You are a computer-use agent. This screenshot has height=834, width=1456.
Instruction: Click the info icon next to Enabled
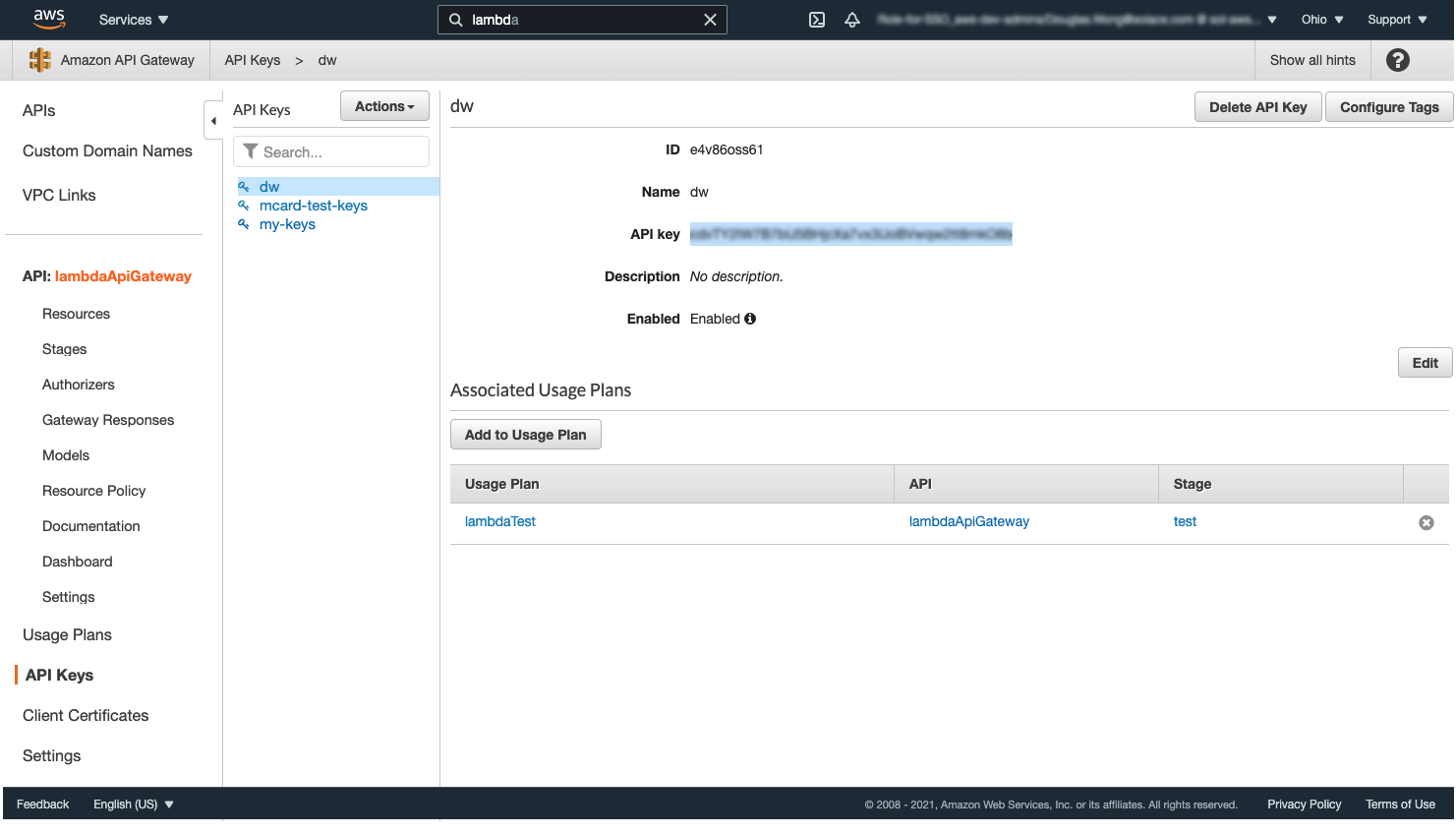coord(750,319)
